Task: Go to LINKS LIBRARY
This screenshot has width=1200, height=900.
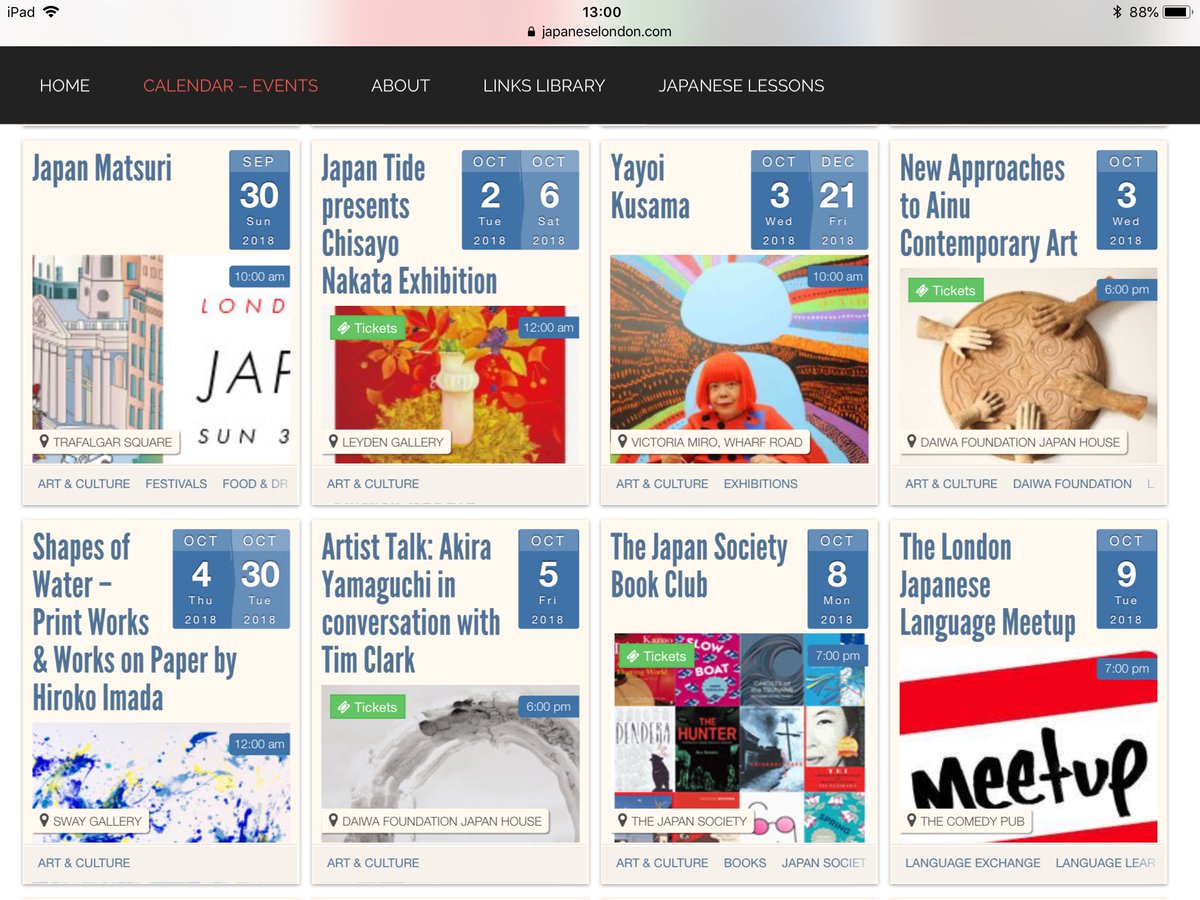Action: [x=544, y=85]
